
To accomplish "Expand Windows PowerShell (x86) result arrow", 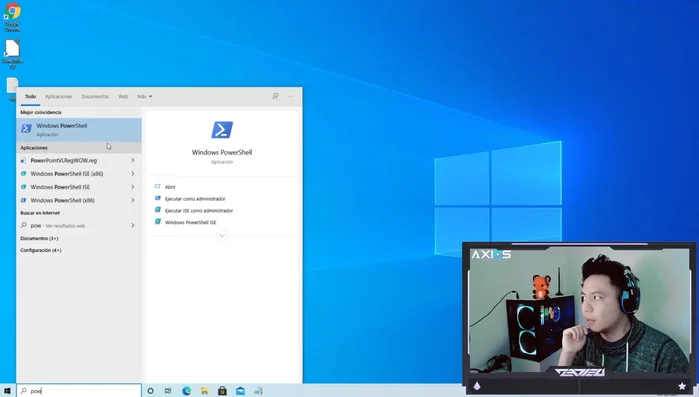I will coord(133,201).
